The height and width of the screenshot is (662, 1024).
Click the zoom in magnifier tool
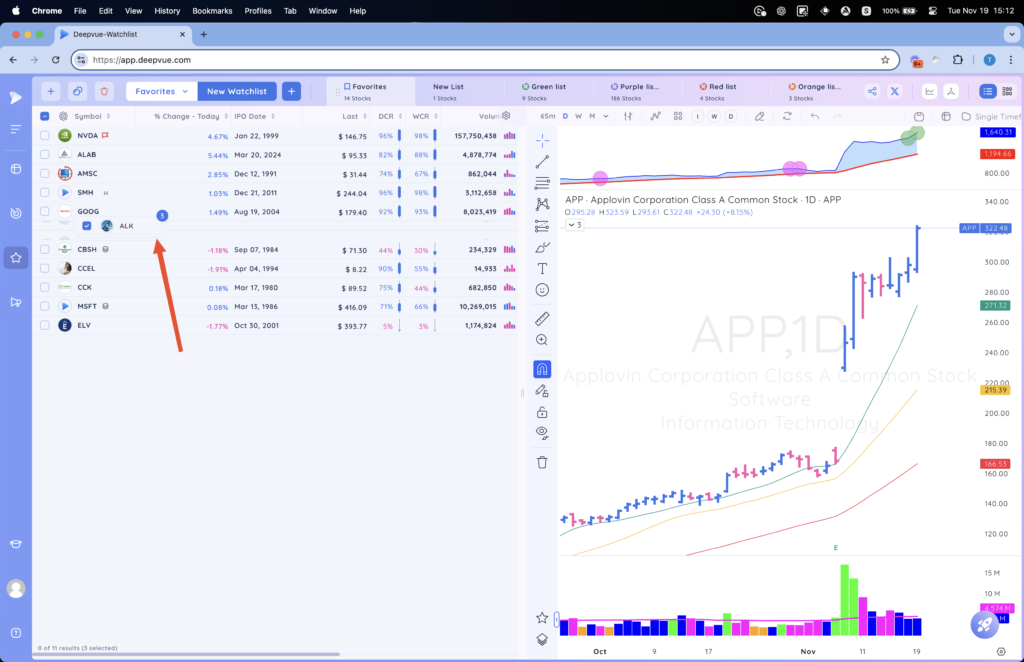542,339
